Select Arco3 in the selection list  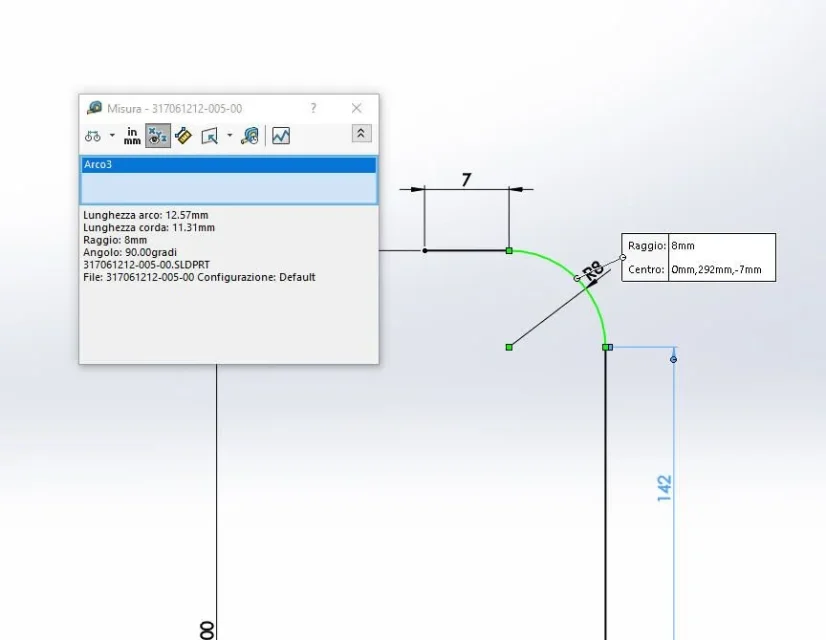[x=229, y=164]
